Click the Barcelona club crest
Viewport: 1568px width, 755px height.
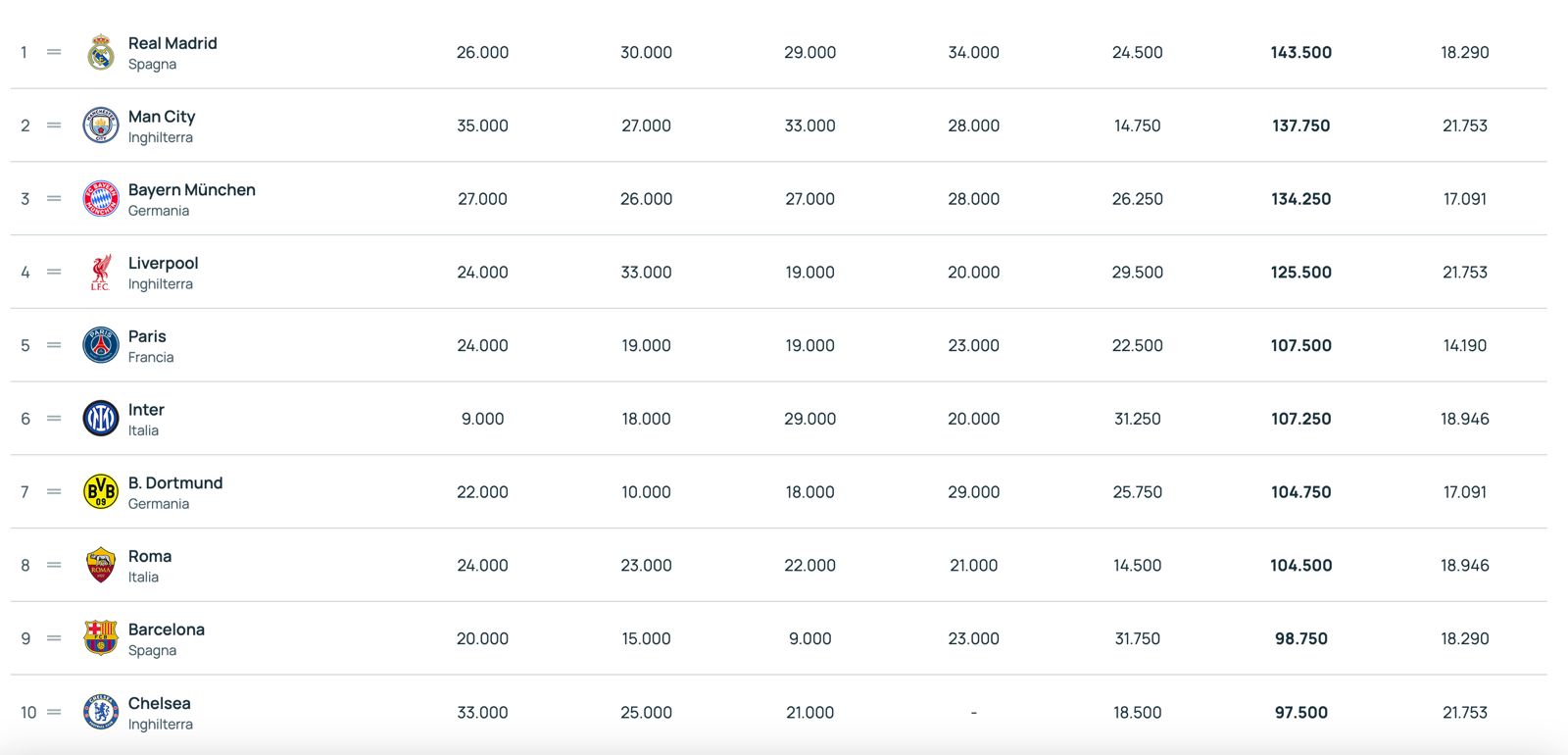coord(101,638)
